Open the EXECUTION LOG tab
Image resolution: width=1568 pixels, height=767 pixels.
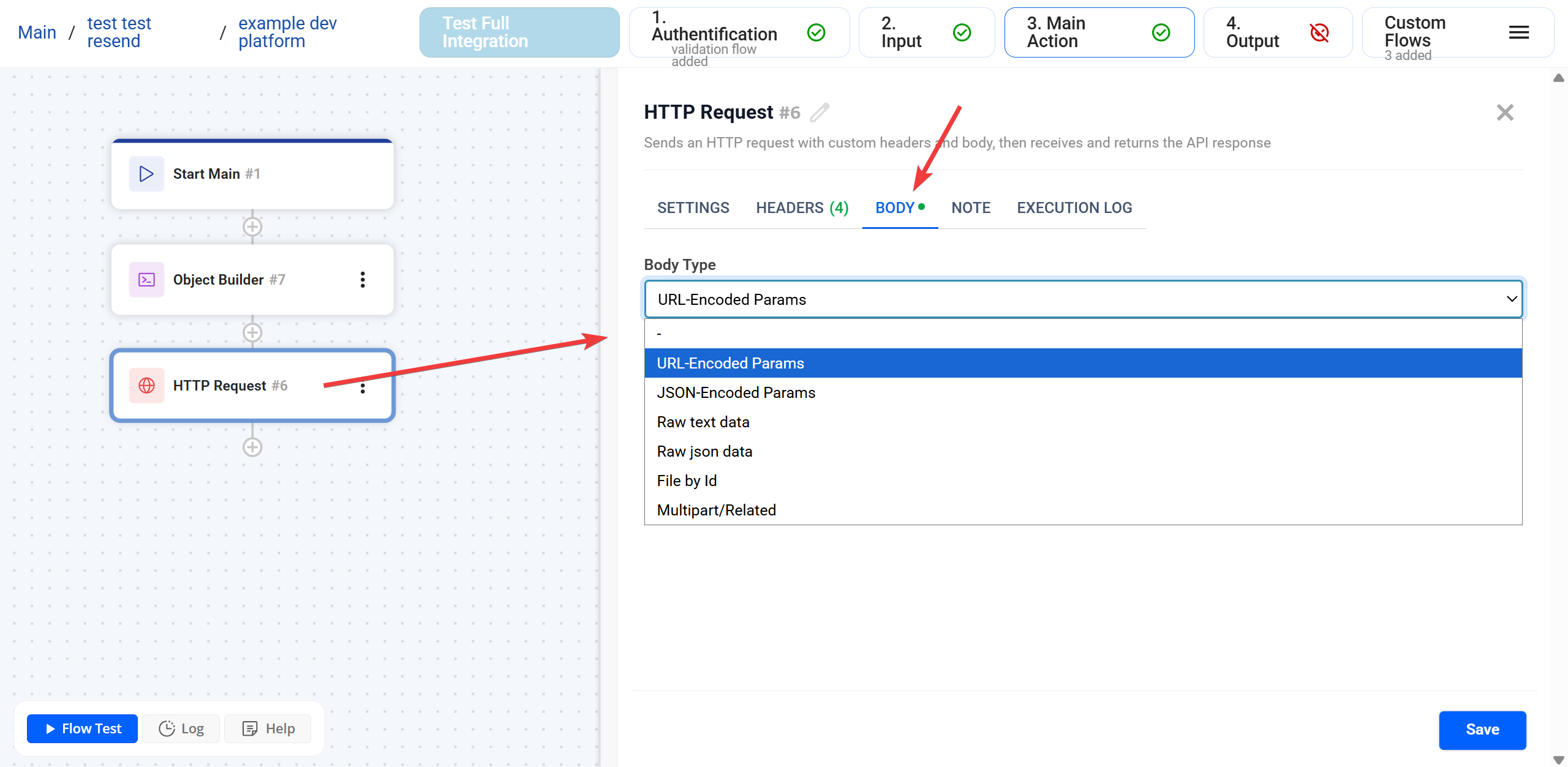[x=1074, y=208]
